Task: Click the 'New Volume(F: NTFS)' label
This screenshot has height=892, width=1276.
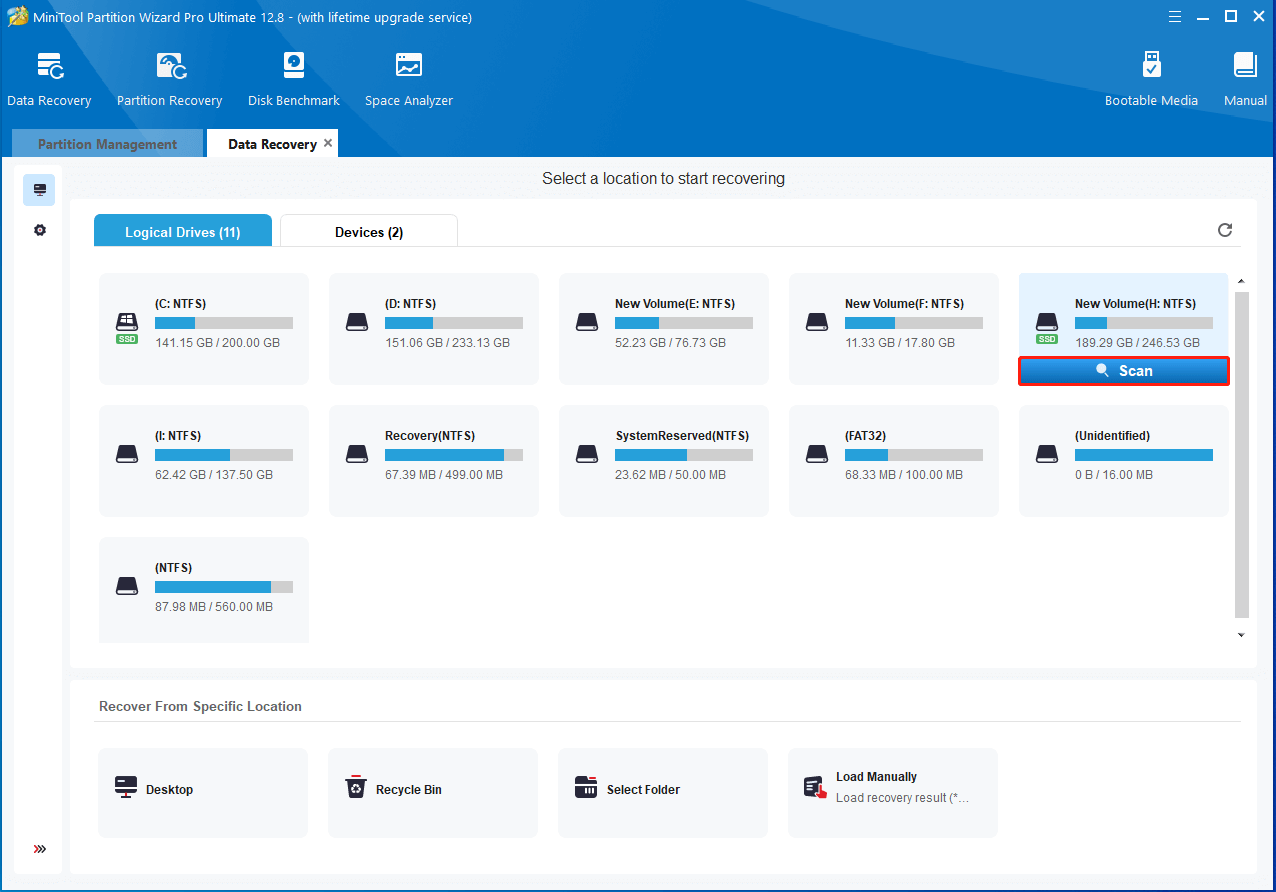Action: click(904, 304)
